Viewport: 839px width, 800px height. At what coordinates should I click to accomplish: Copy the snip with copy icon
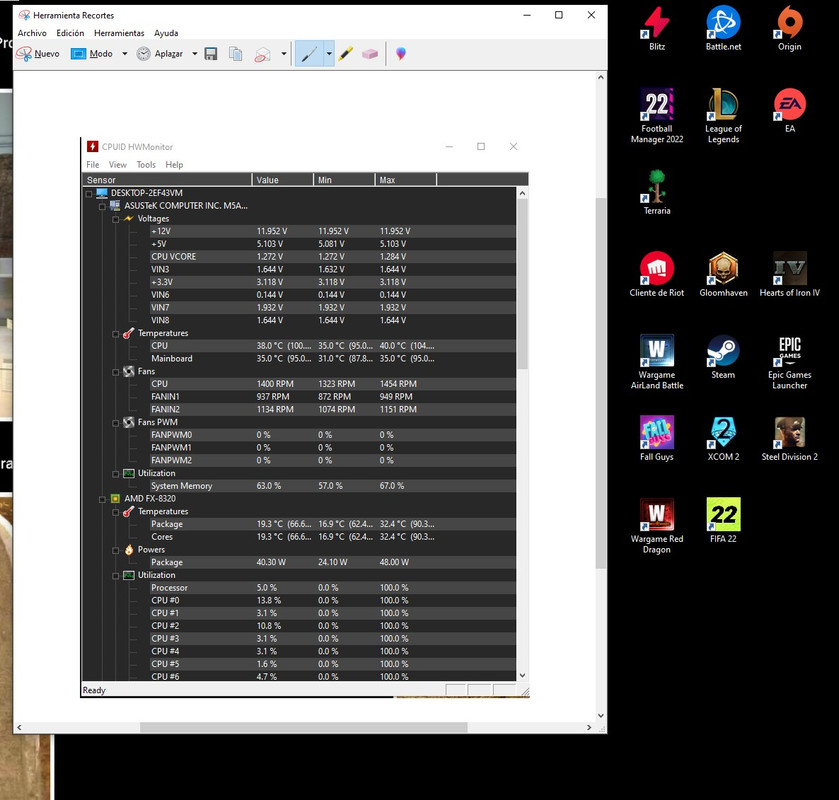click(x=235, y=54)
